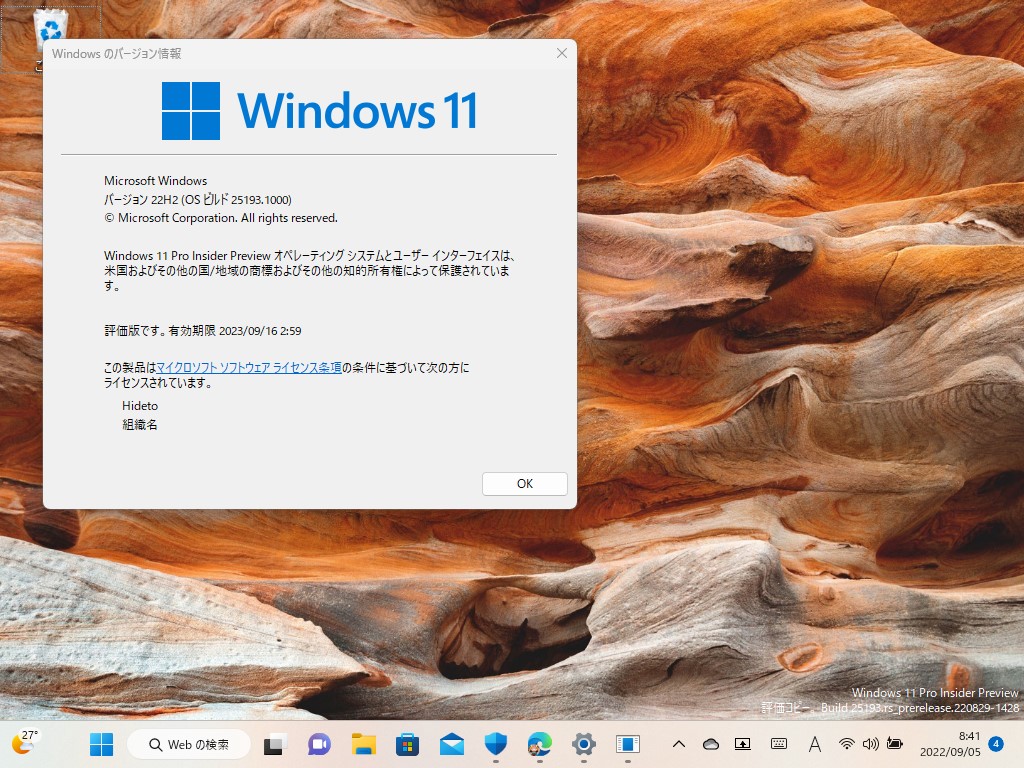
Task: Open Task View
Action: pos(272,744)
